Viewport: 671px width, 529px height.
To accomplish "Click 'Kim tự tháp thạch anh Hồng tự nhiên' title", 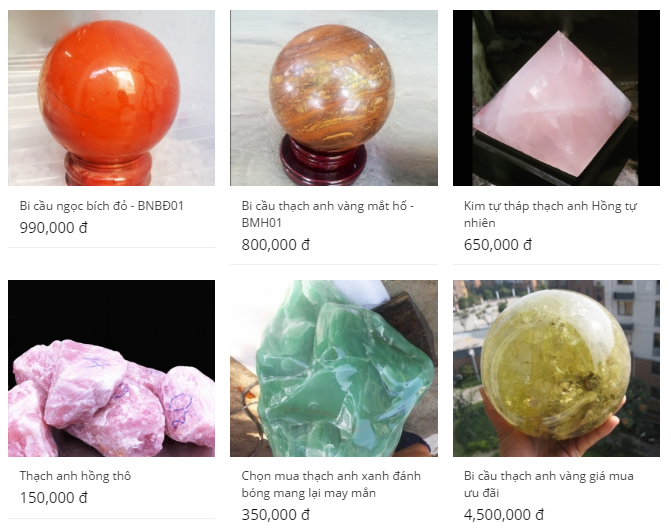I will coord(550,214).
